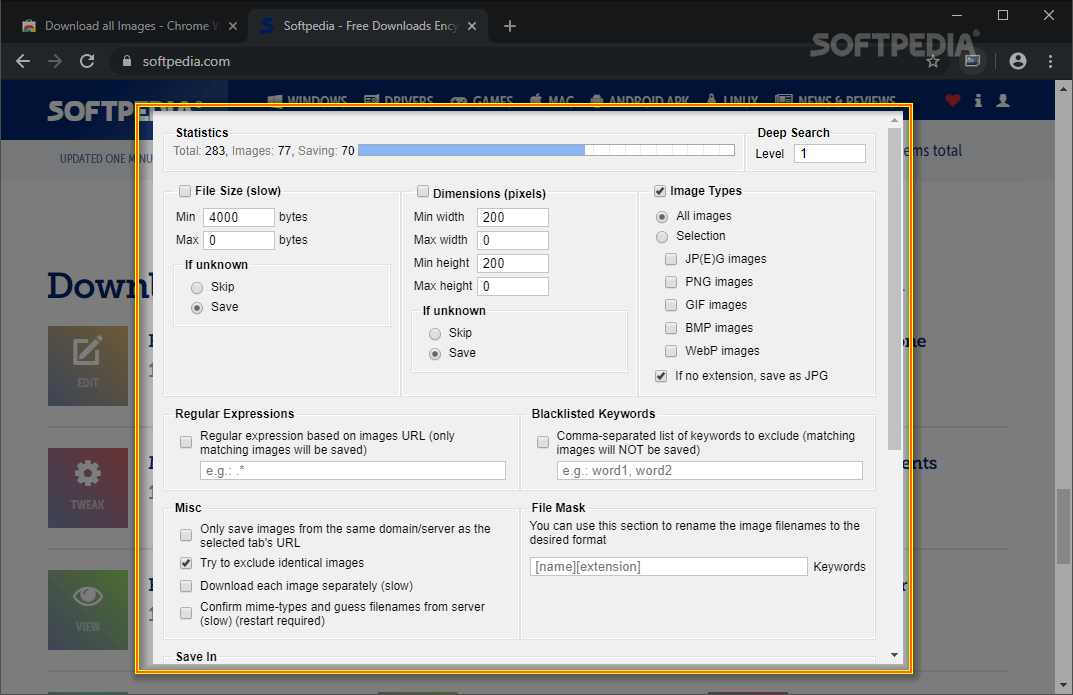Click the Max width input field
Viewport: 1073px width, 695px height.
pyautogui.click(x=513, y=240)
